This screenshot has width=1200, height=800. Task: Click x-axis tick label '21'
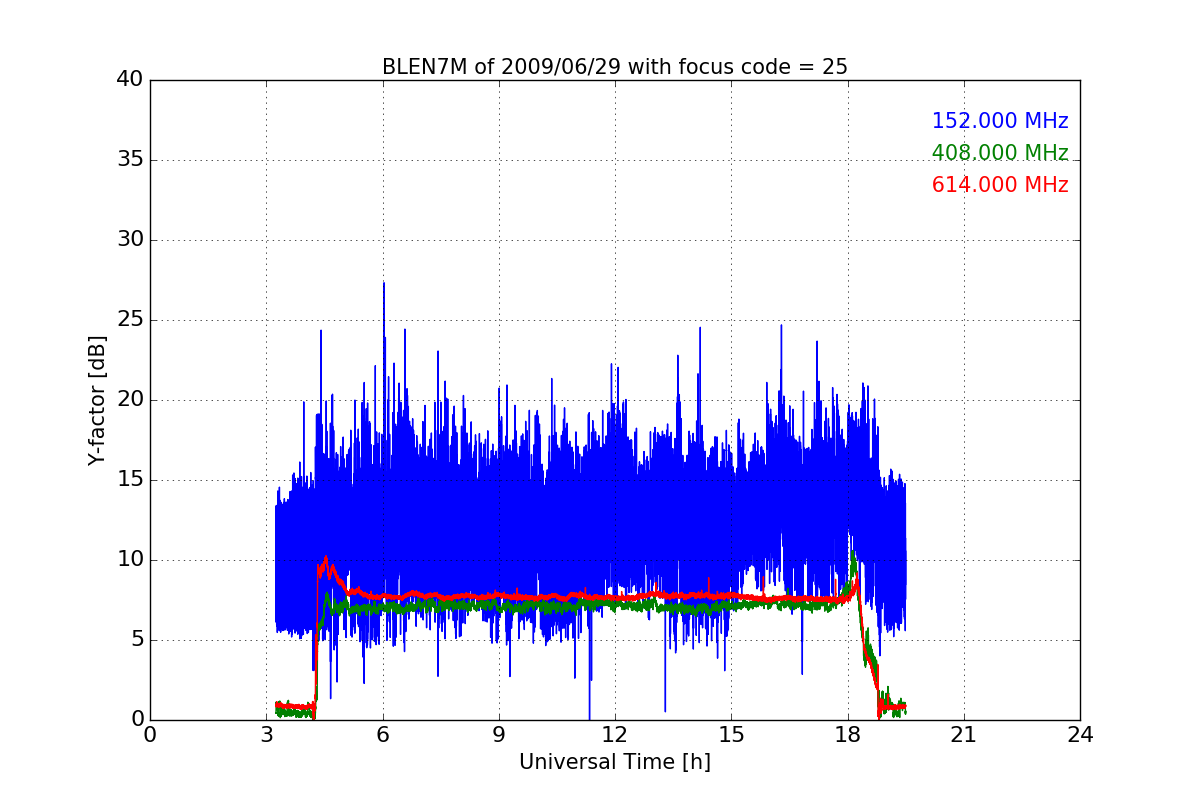pyautogui.click(x=964, y=735)
